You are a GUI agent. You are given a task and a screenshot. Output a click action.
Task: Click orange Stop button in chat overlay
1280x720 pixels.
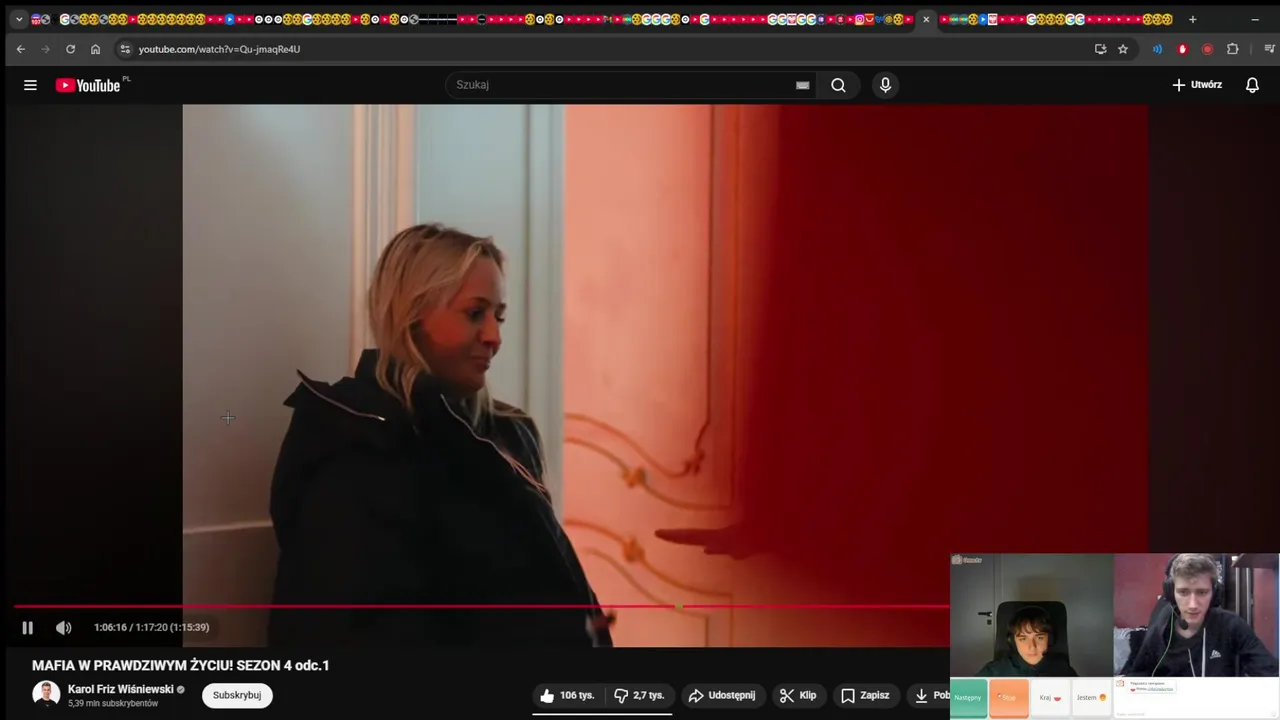point(1008,698)
